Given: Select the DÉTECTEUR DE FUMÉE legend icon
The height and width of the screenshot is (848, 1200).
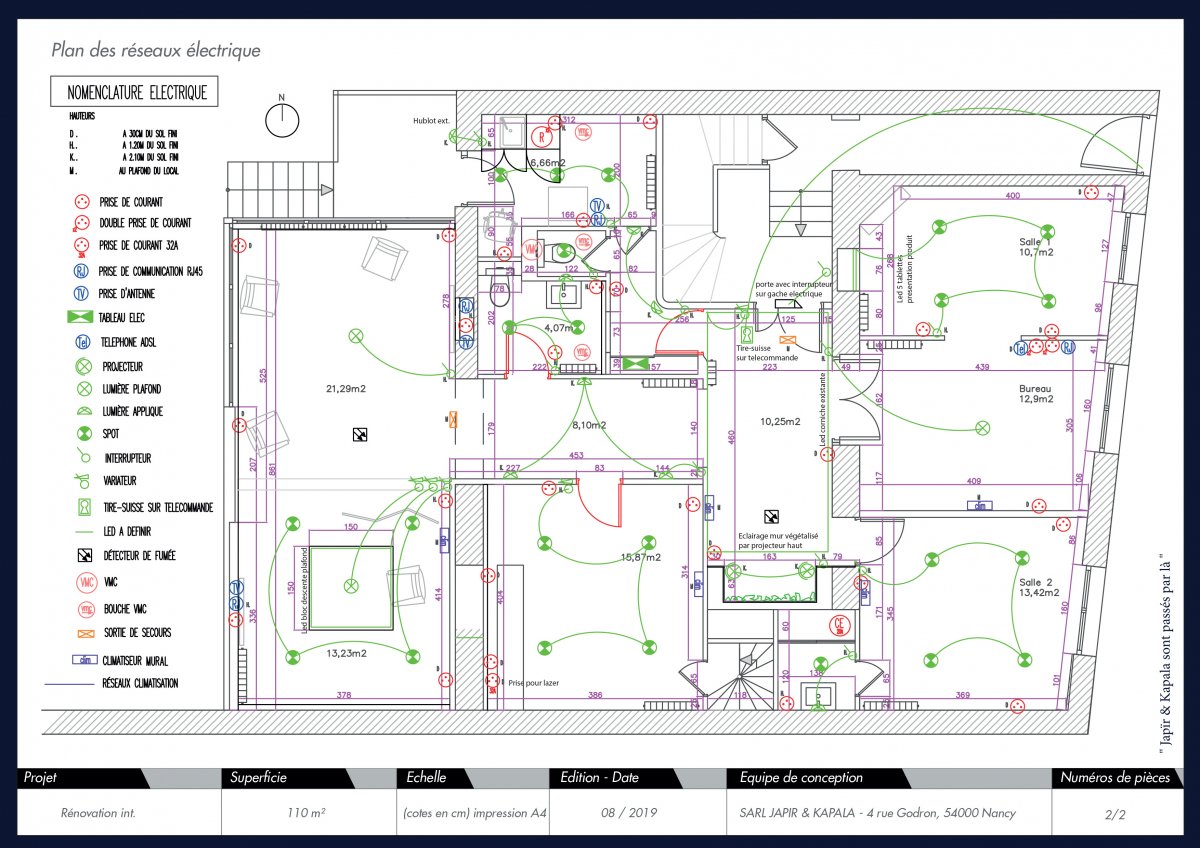Looking at the screenshot, I should (81, 555).
